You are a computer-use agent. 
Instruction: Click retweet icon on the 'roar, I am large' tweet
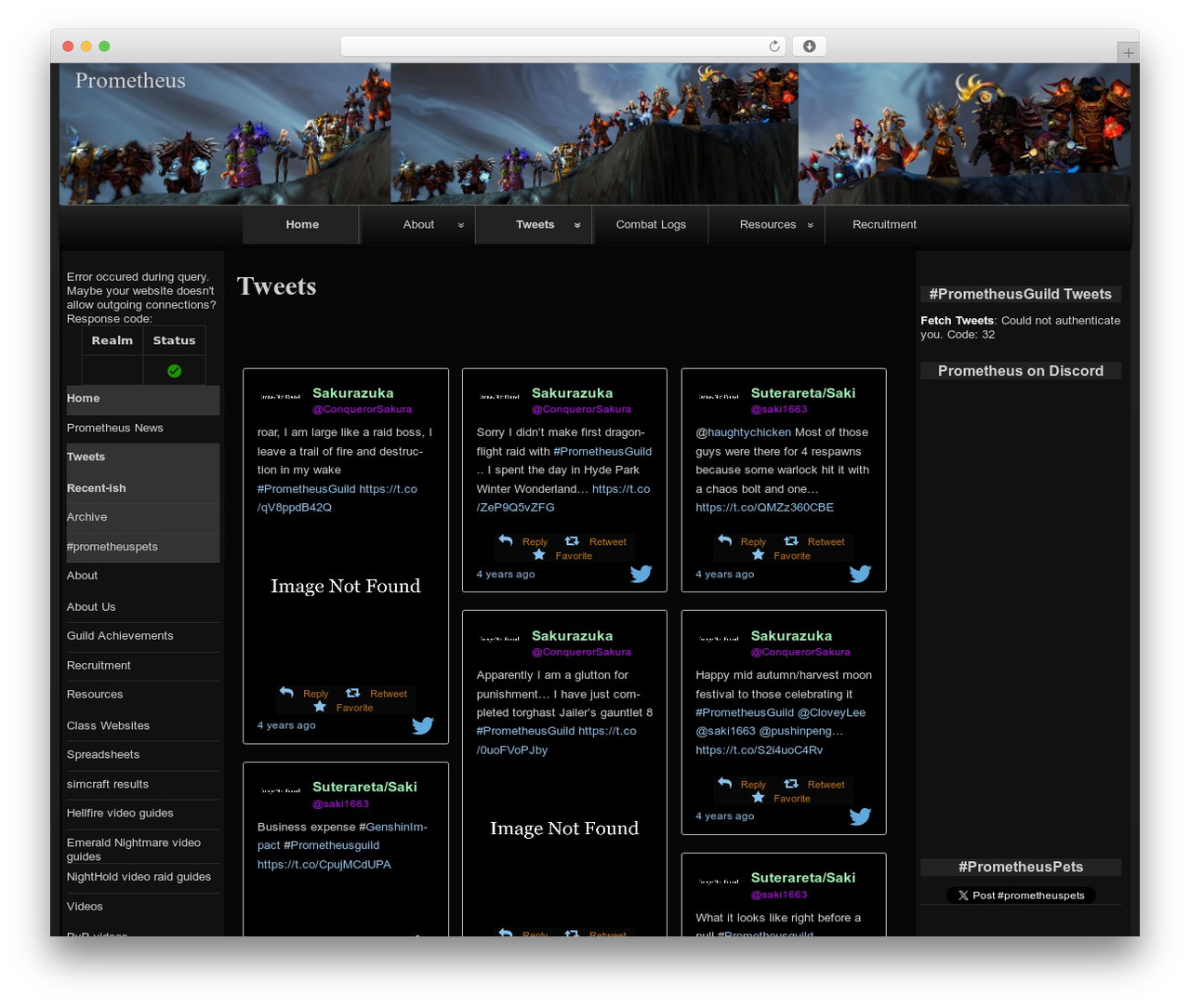click(352, 693)
